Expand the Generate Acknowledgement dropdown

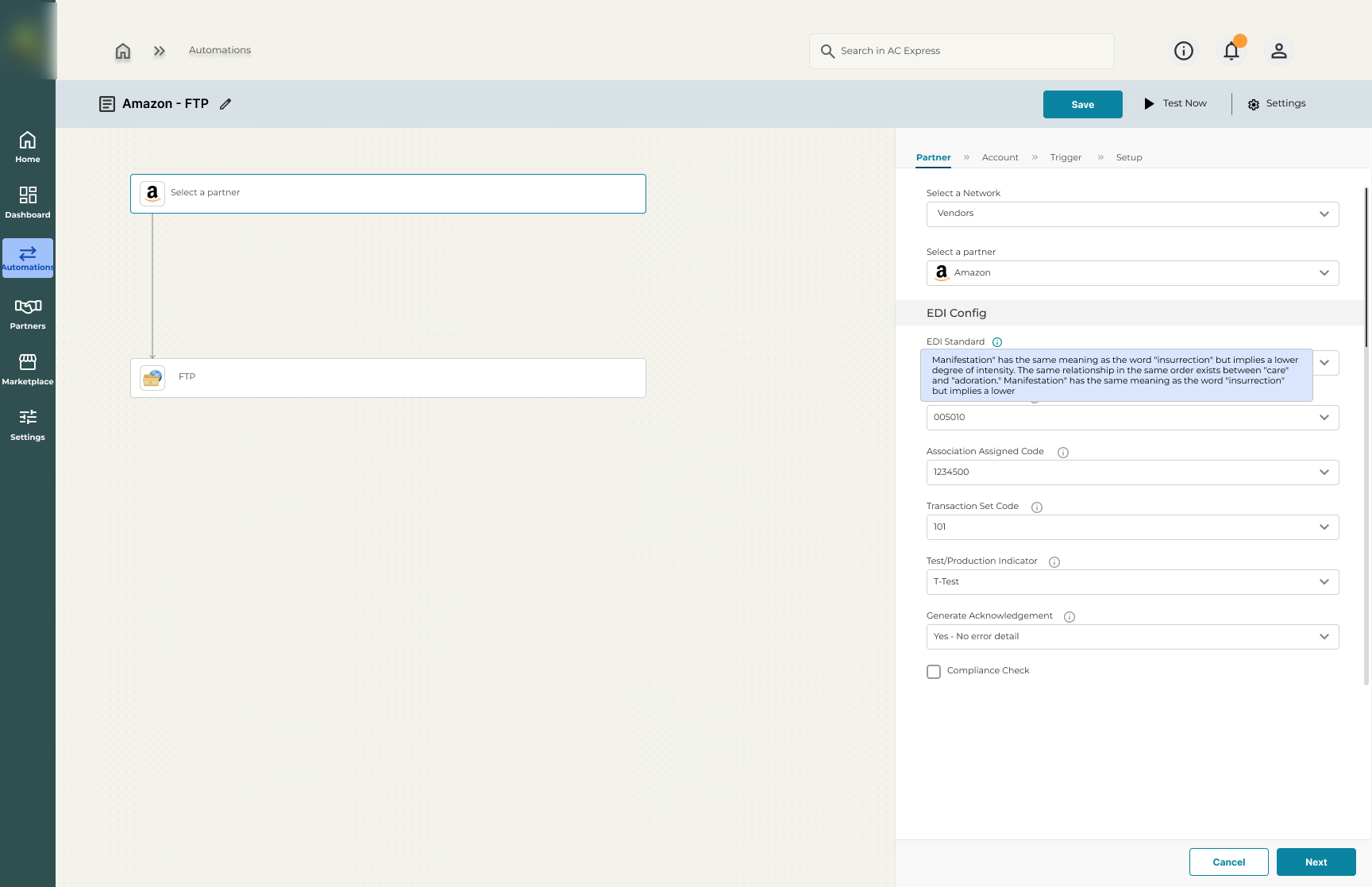(x=1132, y=637)
